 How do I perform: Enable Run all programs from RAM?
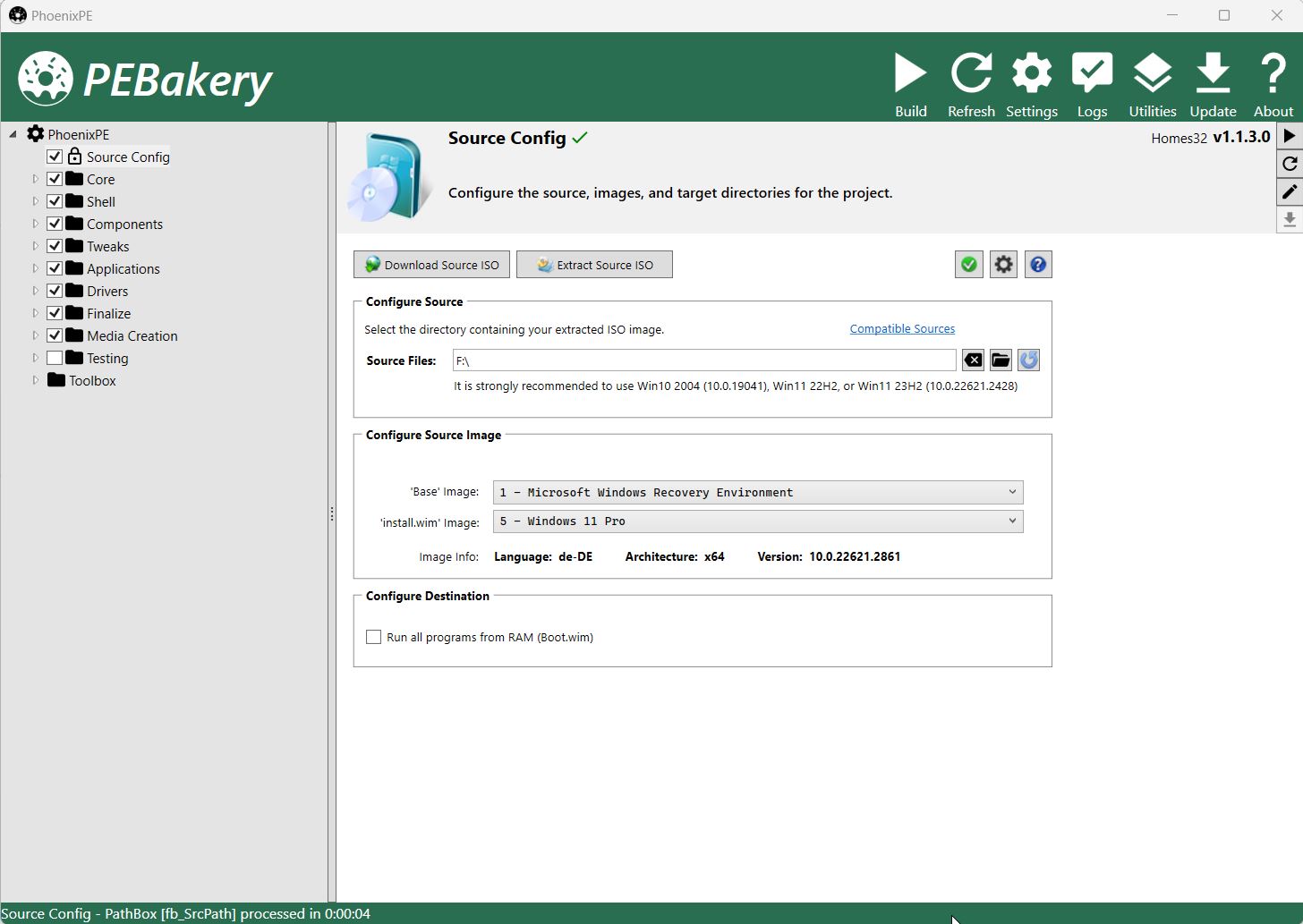tap(374, 637)
